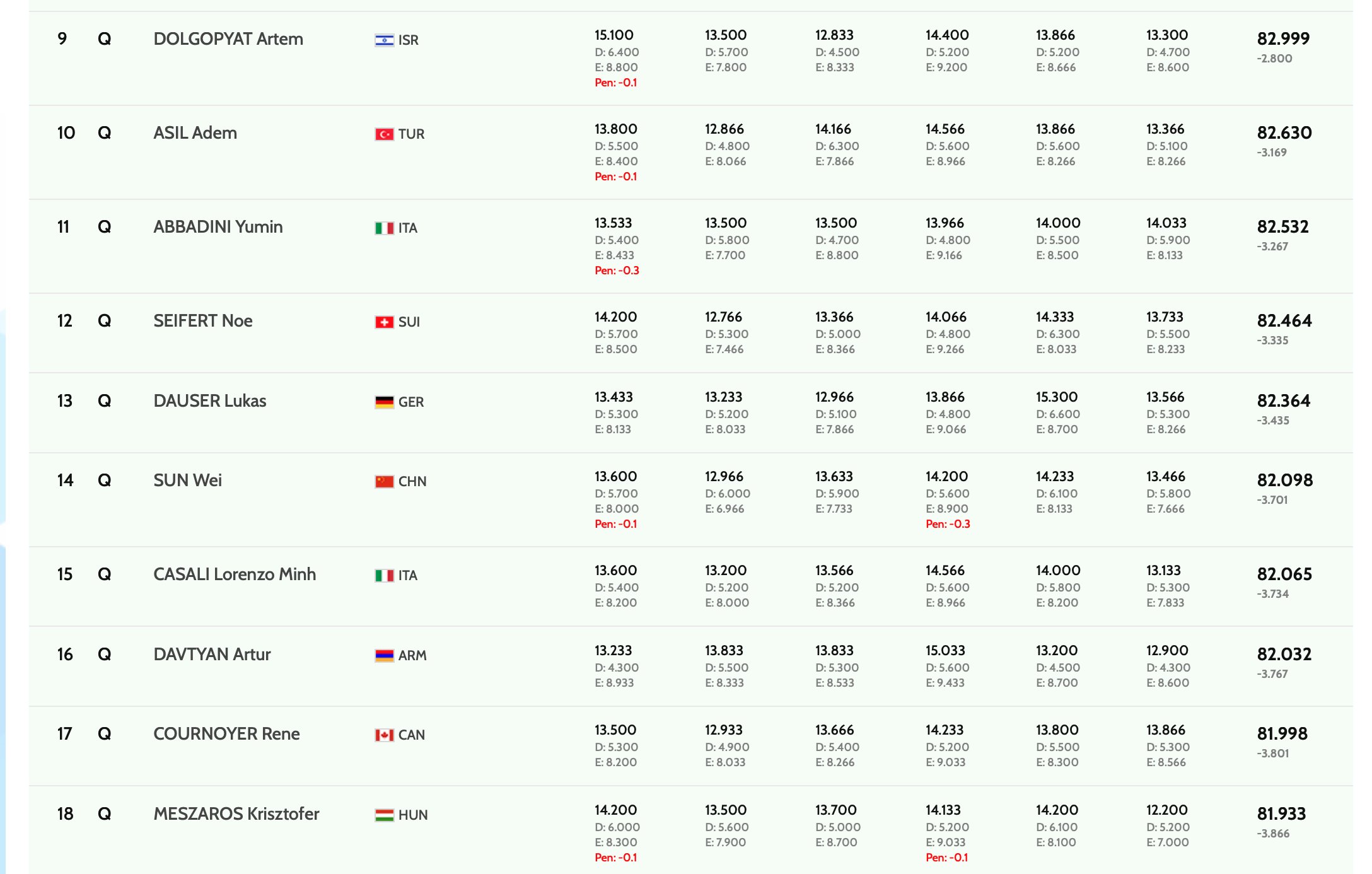Click the Israel flag icon

(x=384, y=40)
